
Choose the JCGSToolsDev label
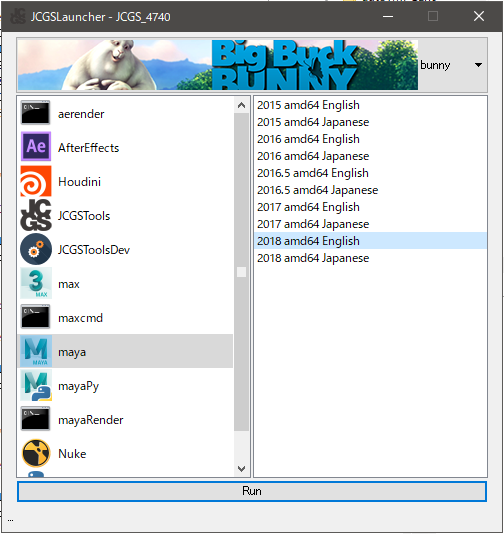coord(94,250)
